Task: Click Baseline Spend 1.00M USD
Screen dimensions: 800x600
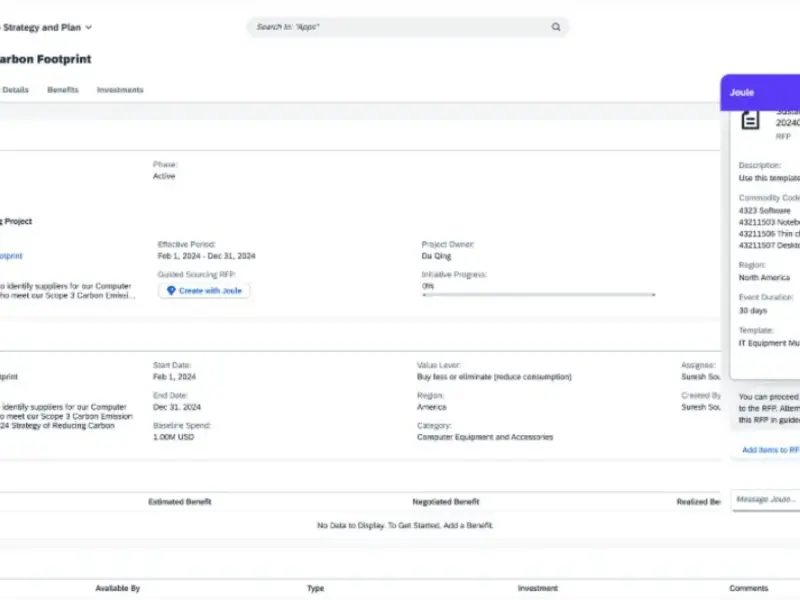Action: [x=173, y=437]
